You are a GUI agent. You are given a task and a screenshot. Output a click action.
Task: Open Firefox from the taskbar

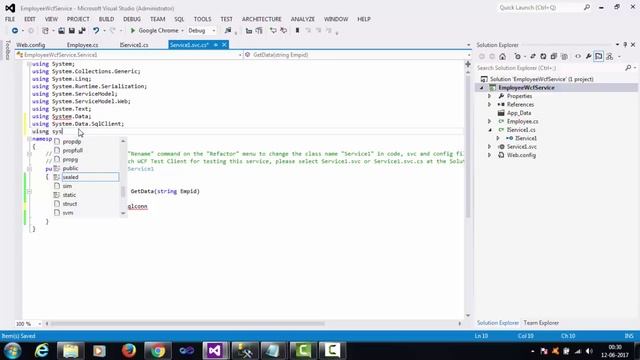click(x=129, y=351)
